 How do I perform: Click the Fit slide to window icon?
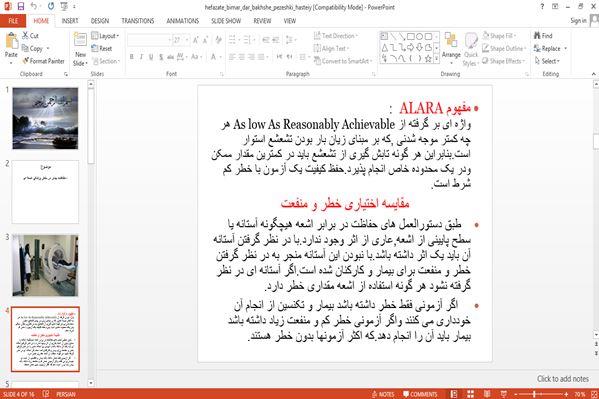pyautogui.click(x=594, y=394)
